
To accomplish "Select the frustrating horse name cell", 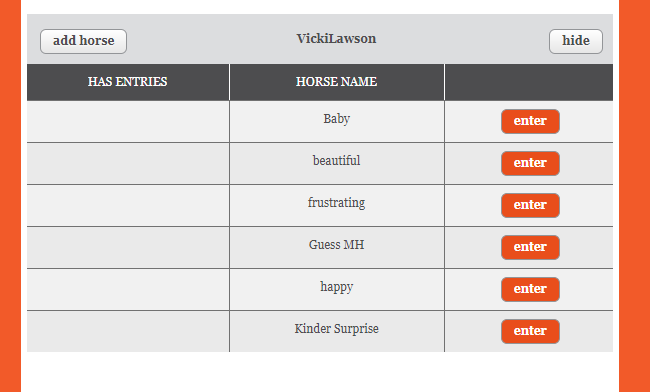I will click(337, 205).
